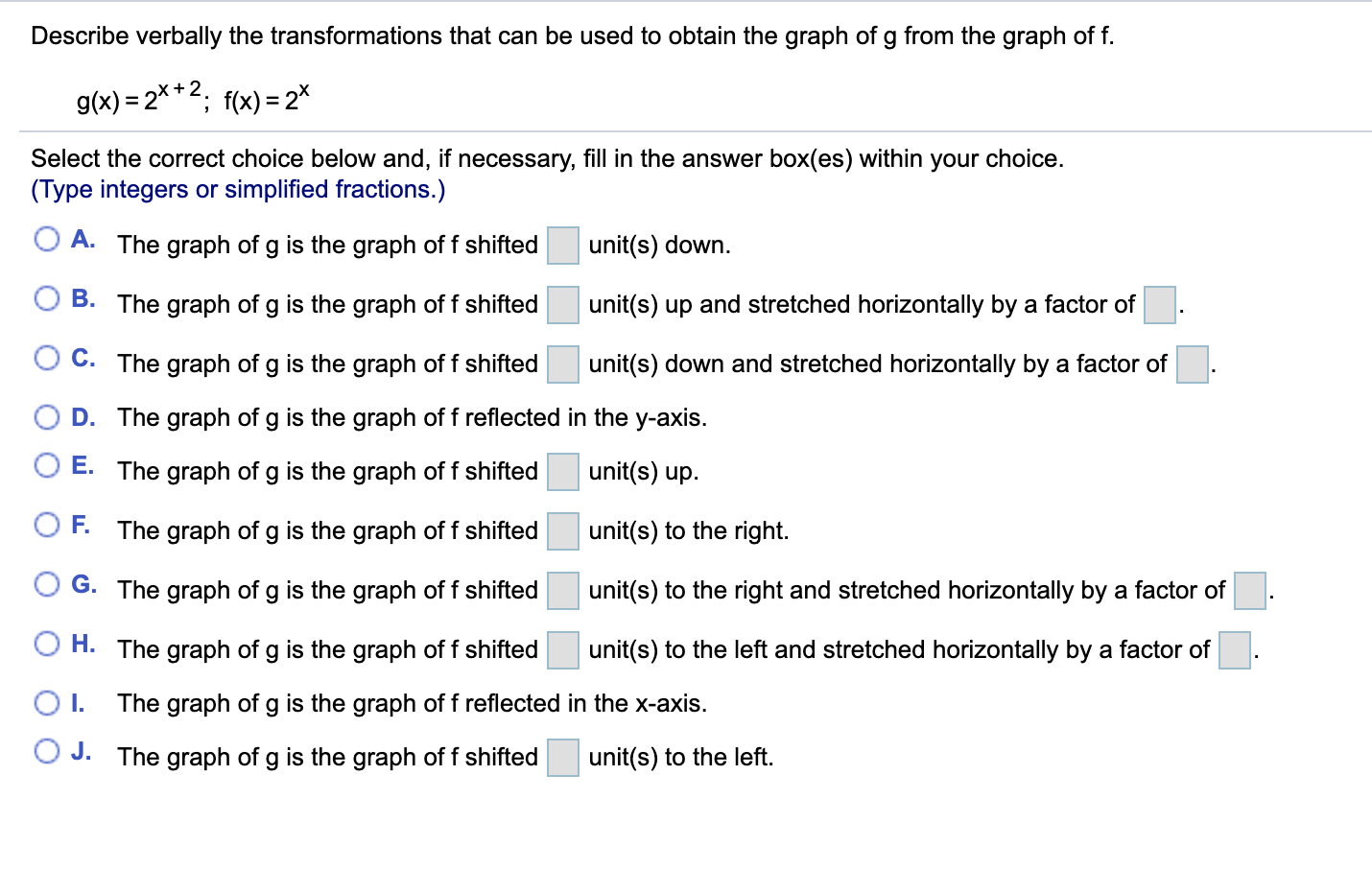Image resolution: width=1372 pixels, height=869 pixels.
Task: Select radio button for choice G
Action: (45, 583)
